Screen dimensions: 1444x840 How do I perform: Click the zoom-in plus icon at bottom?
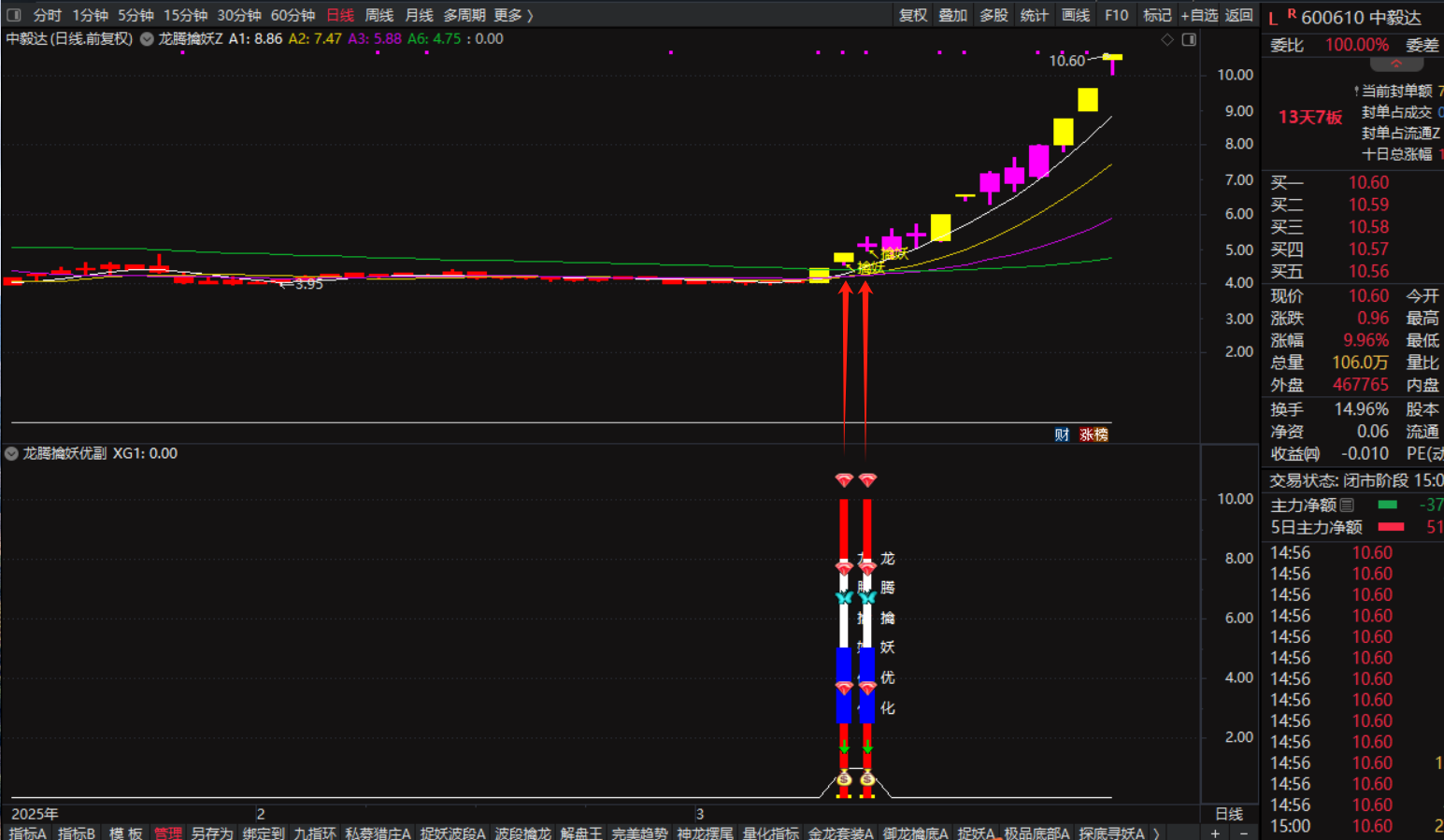tap(1215, 833)
